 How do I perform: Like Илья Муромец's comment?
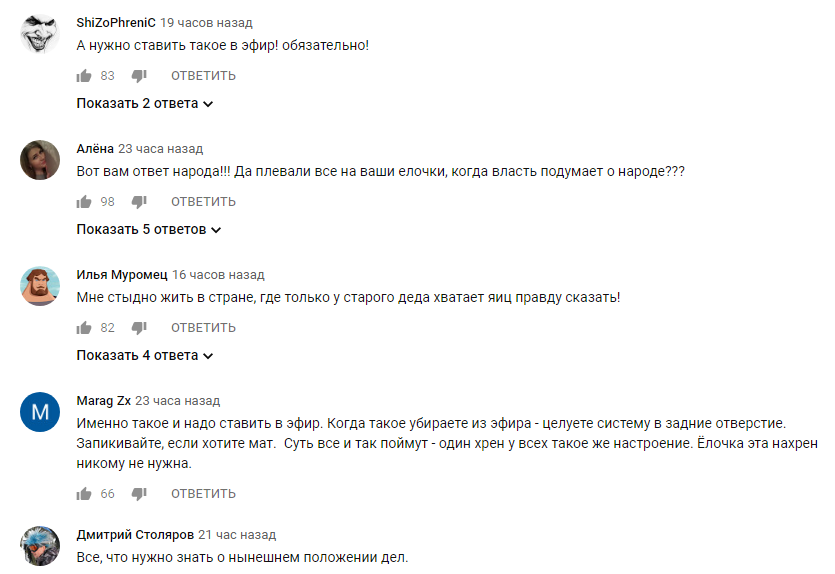click(x=84, y=327)
